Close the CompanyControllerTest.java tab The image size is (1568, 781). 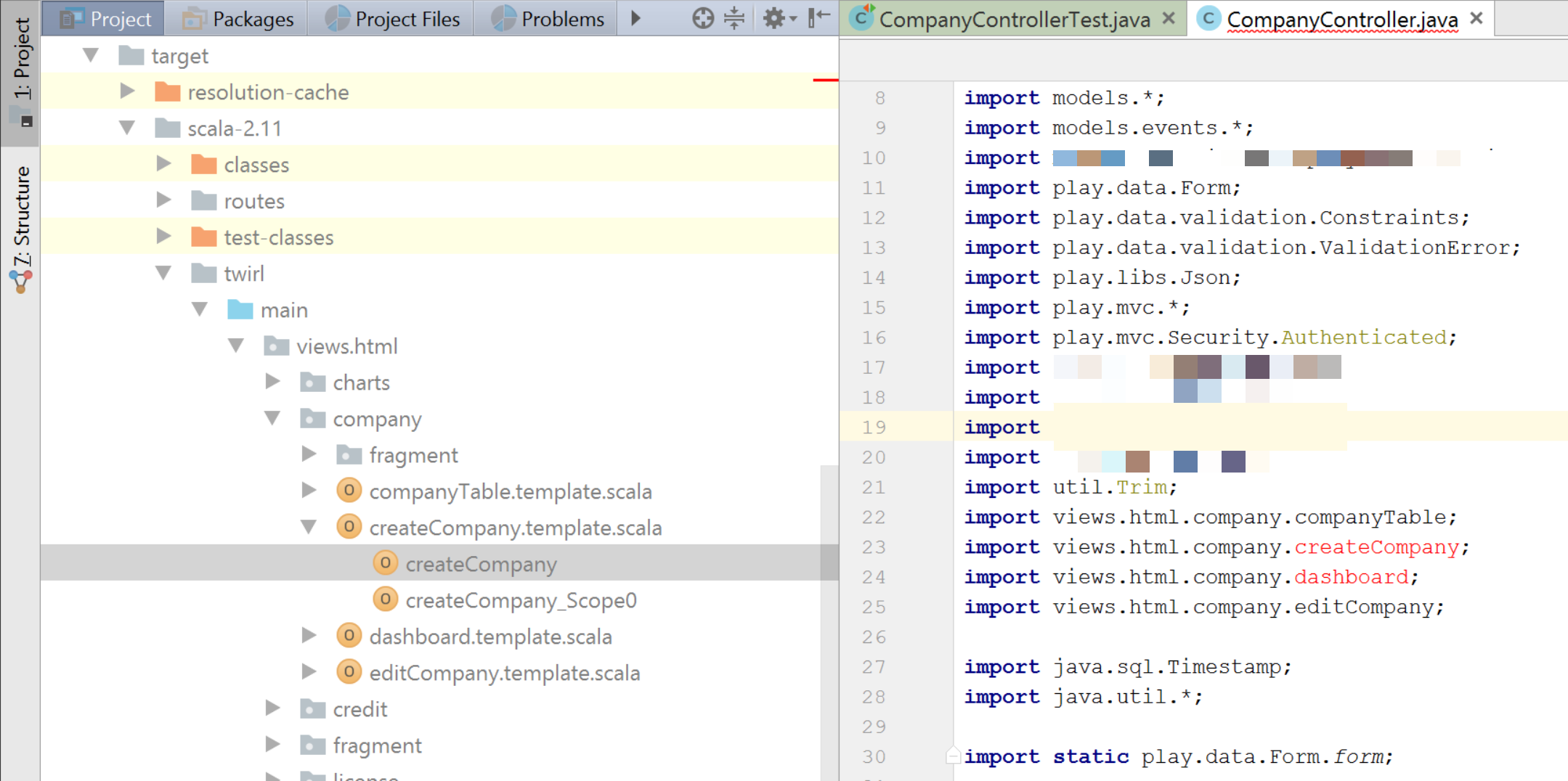coord(1168,19)
